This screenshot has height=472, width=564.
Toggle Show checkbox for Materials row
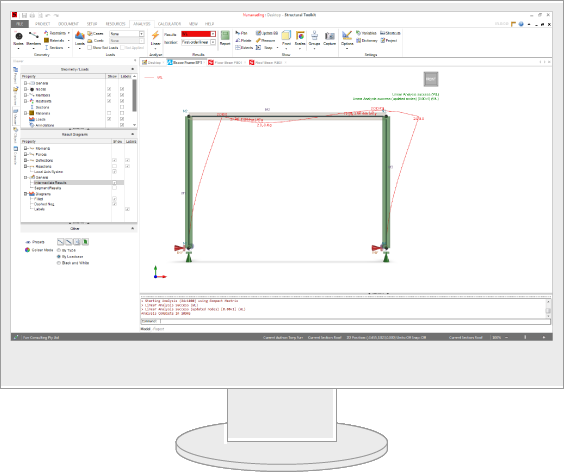[x=109, y=113]
